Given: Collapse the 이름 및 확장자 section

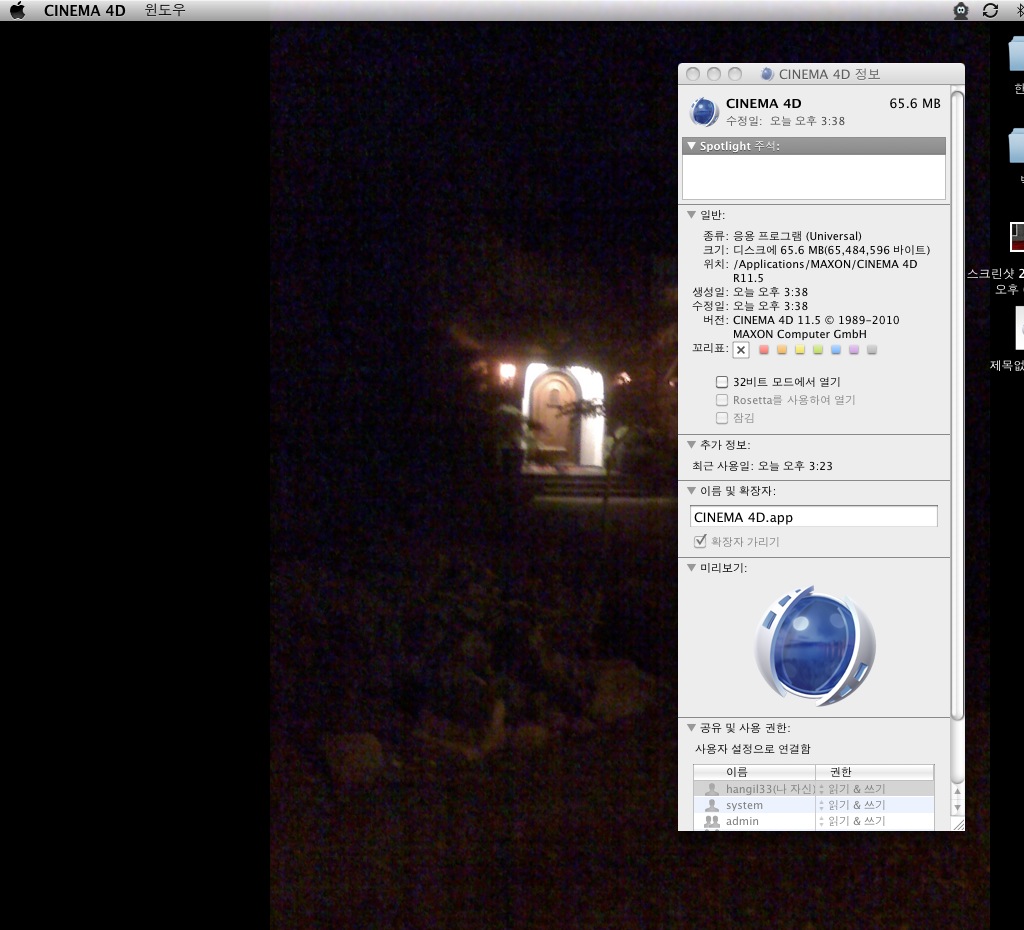Looking at the screenshot, I should tap(692, 490).
